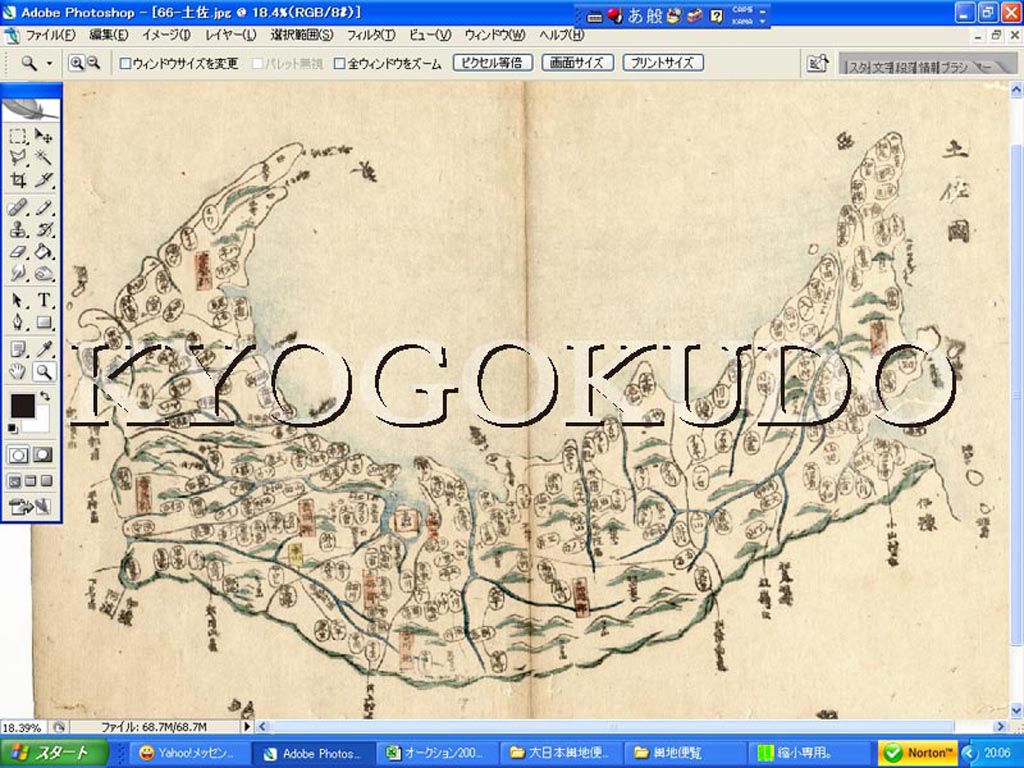The height and width of the screenshot is (768, 1024).
Task: Activate the Pen tool
Action: (18, 322)
